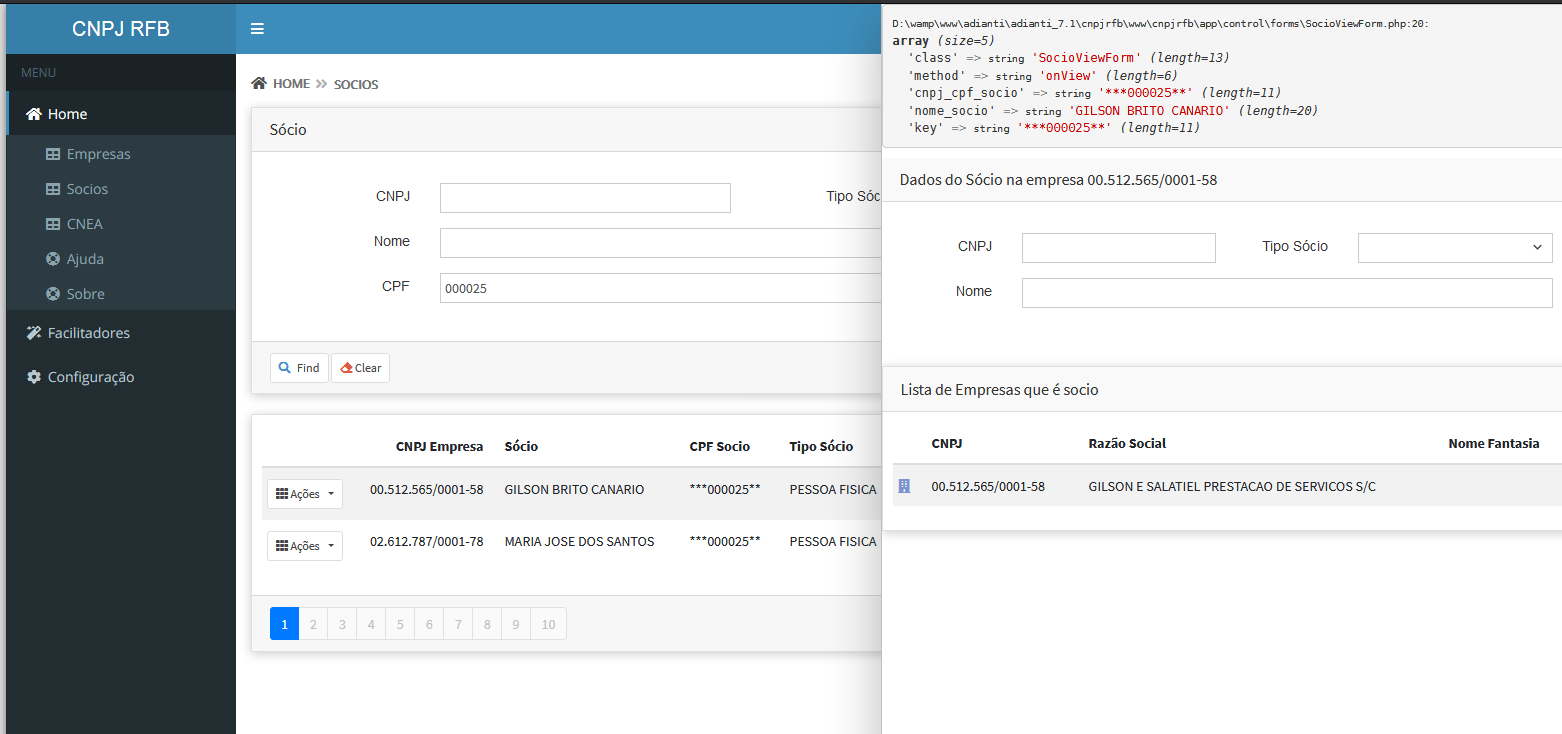Click the house icon beside Home in sidebar
This screenshot has height=734, width=1562.
33,114
